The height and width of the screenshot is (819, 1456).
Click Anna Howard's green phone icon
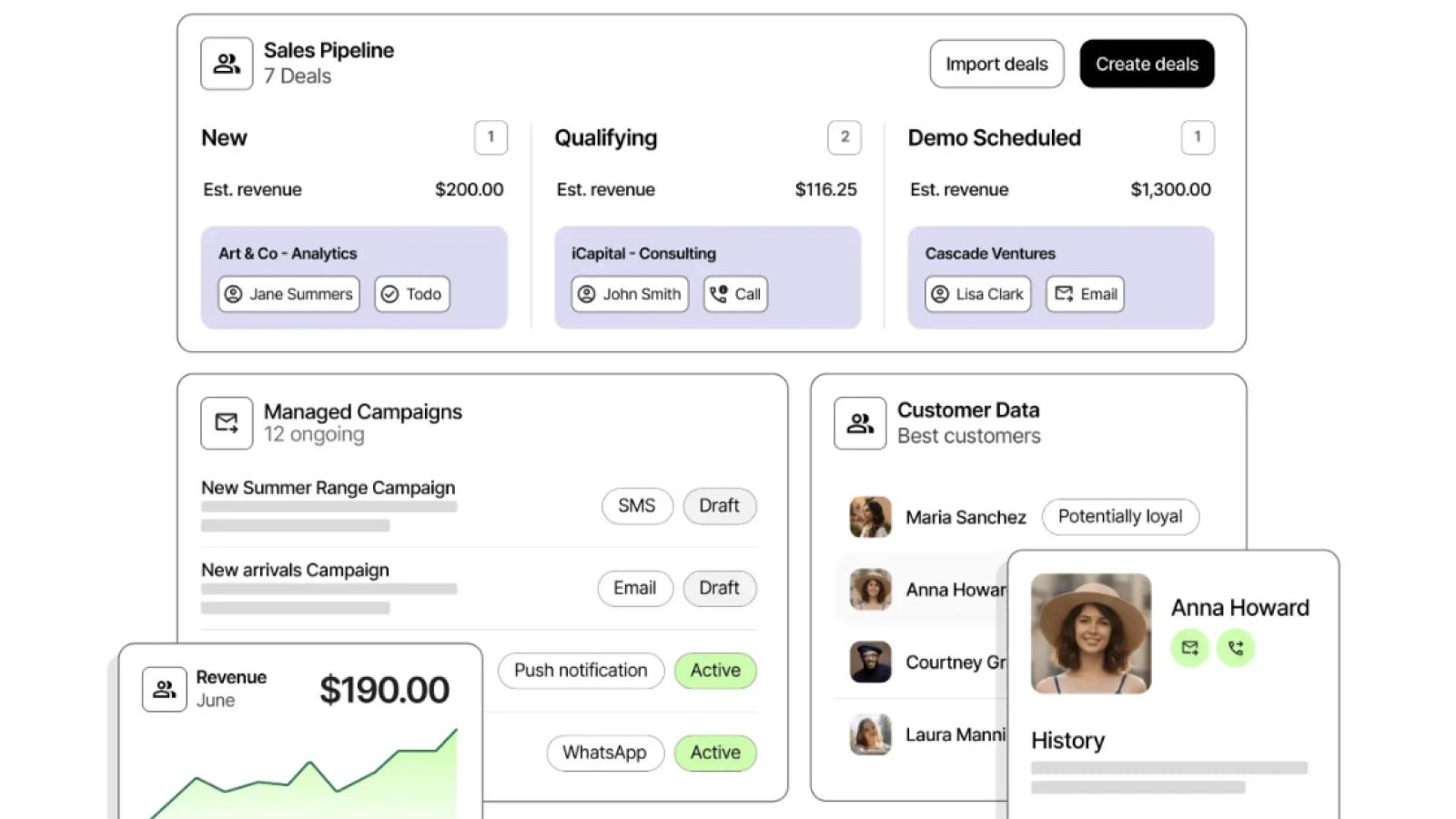point(1236,648)
